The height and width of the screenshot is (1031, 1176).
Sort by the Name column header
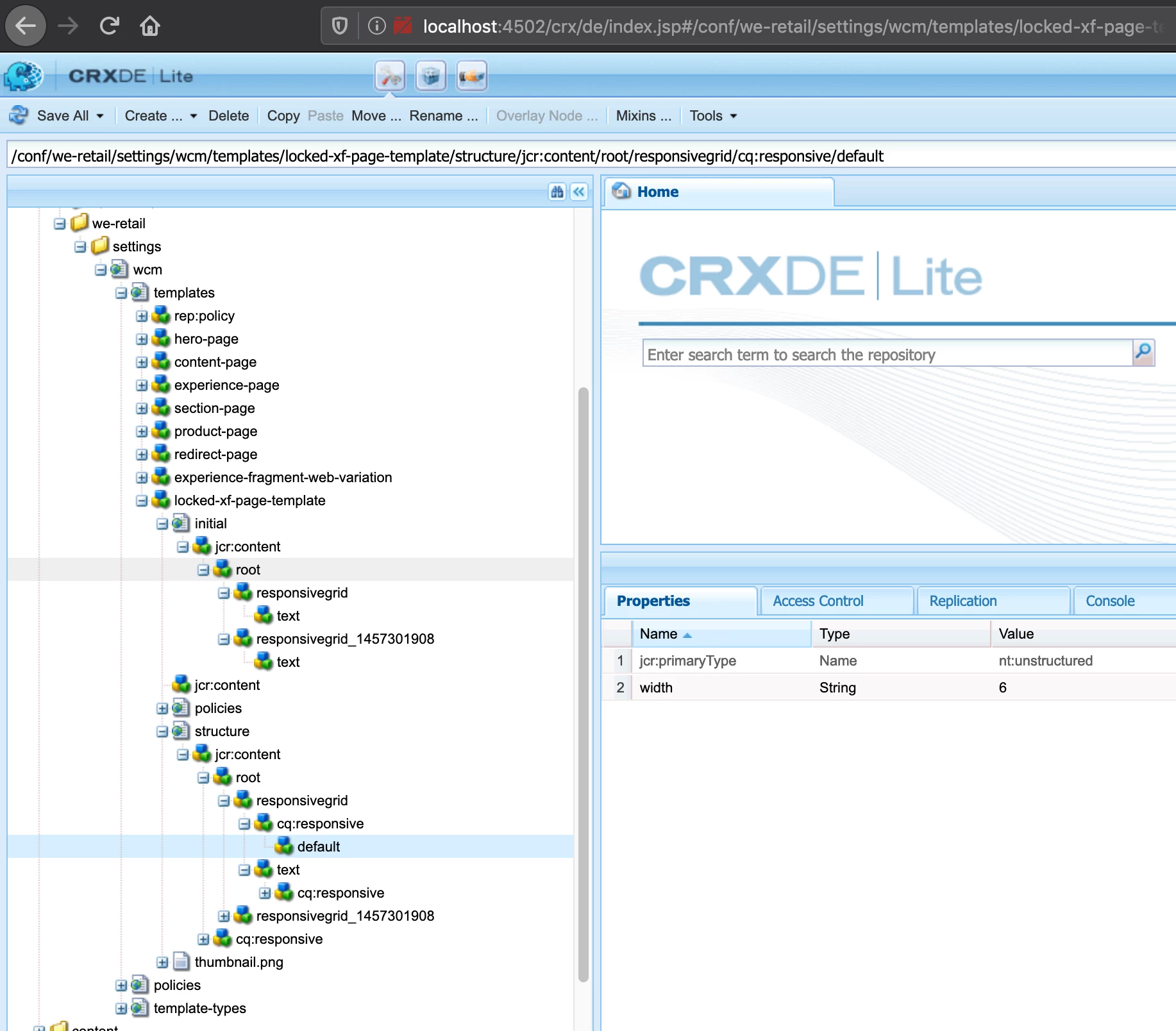[721, 633]
